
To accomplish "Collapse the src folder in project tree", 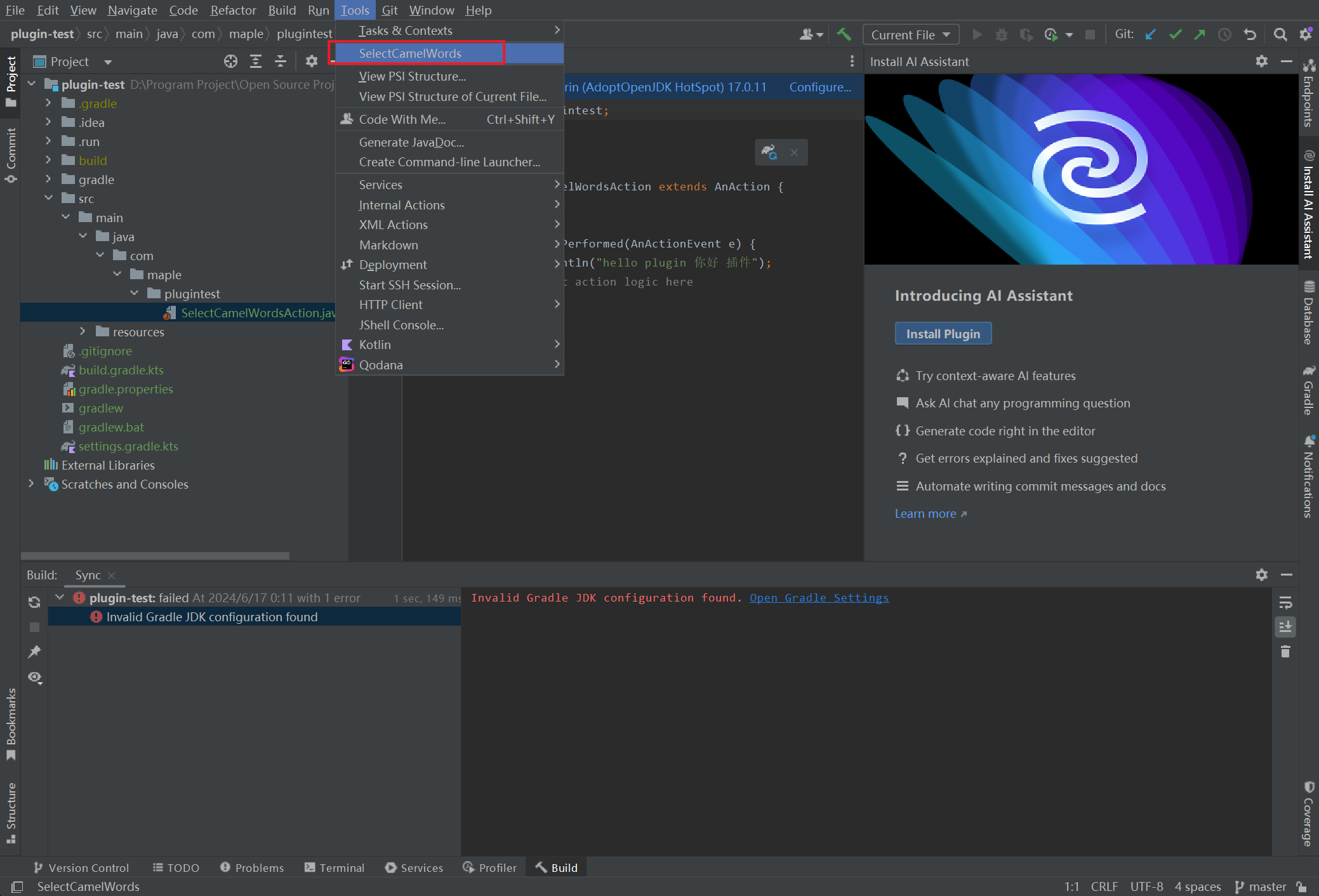I will point(49,198).
